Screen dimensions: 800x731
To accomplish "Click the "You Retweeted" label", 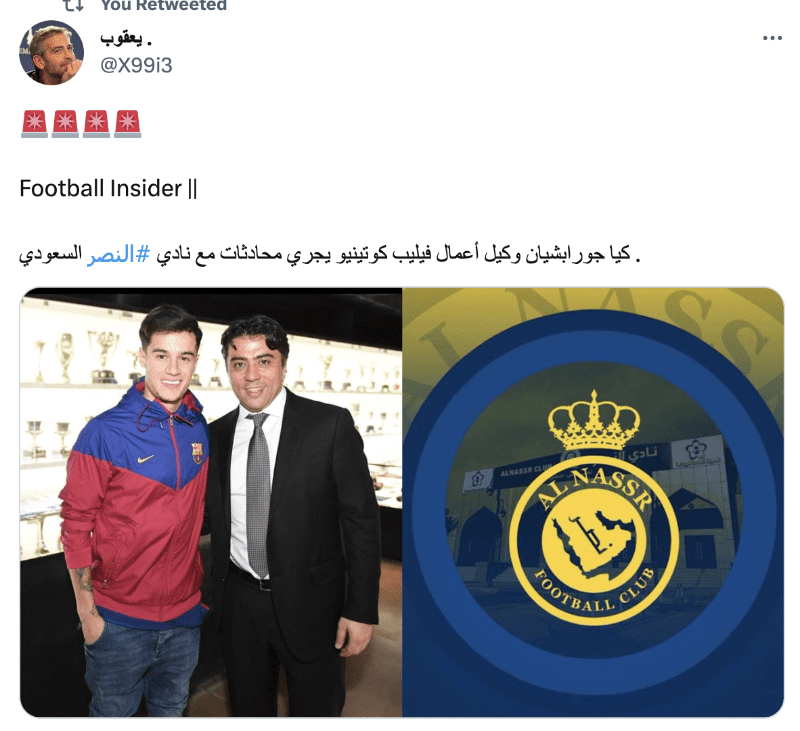I will pyautogui.click(x=164, y=6).
